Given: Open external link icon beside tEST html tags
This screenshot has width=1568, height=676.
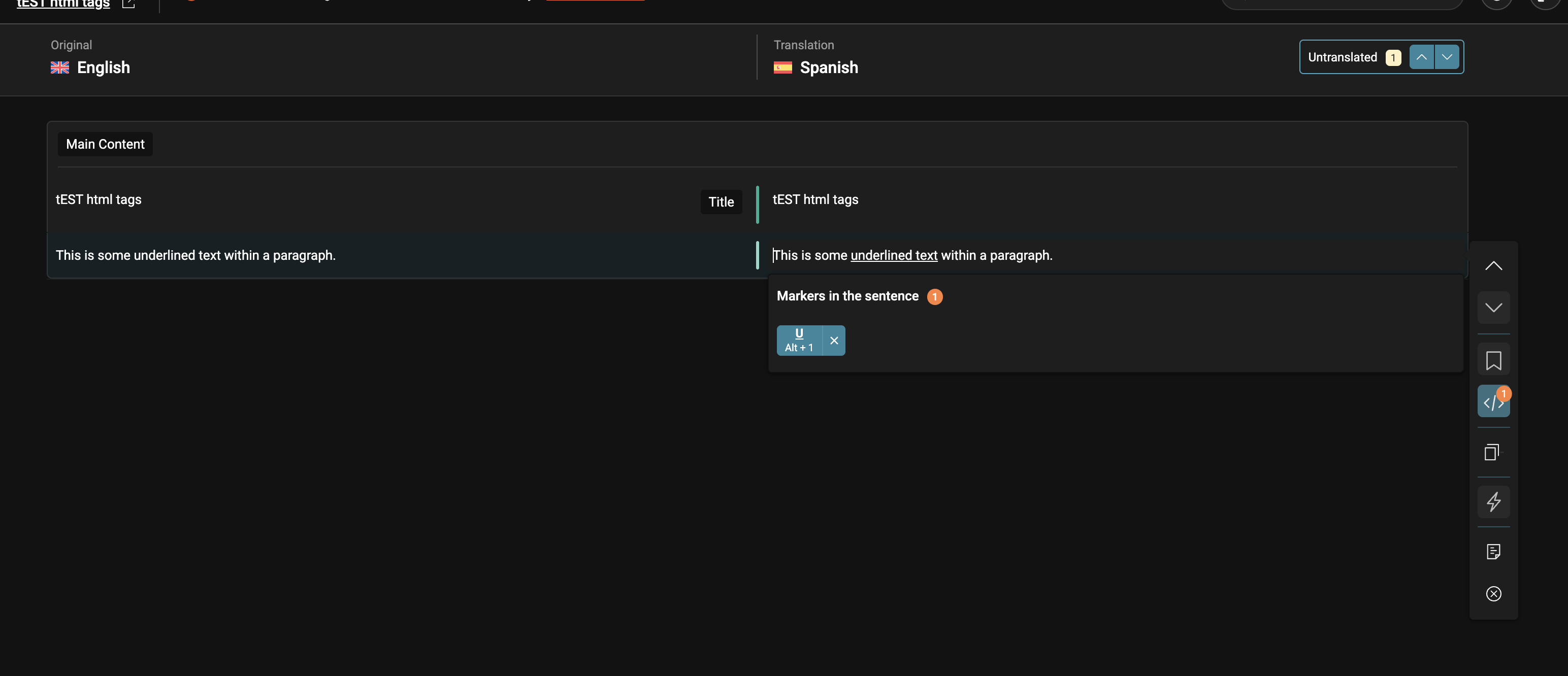Looking at the screenshot, I should (128, 4).
